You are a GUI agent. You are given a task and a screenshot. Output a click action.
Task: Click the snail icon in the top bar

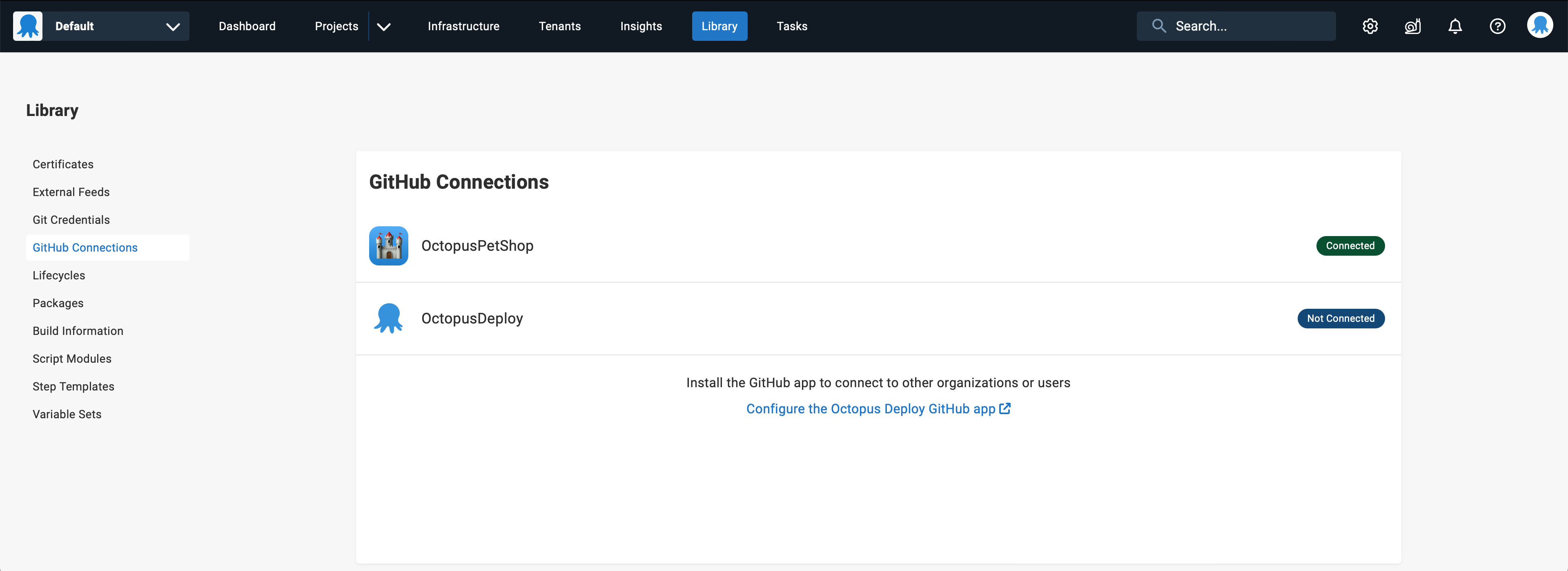tap(1413, 26)
